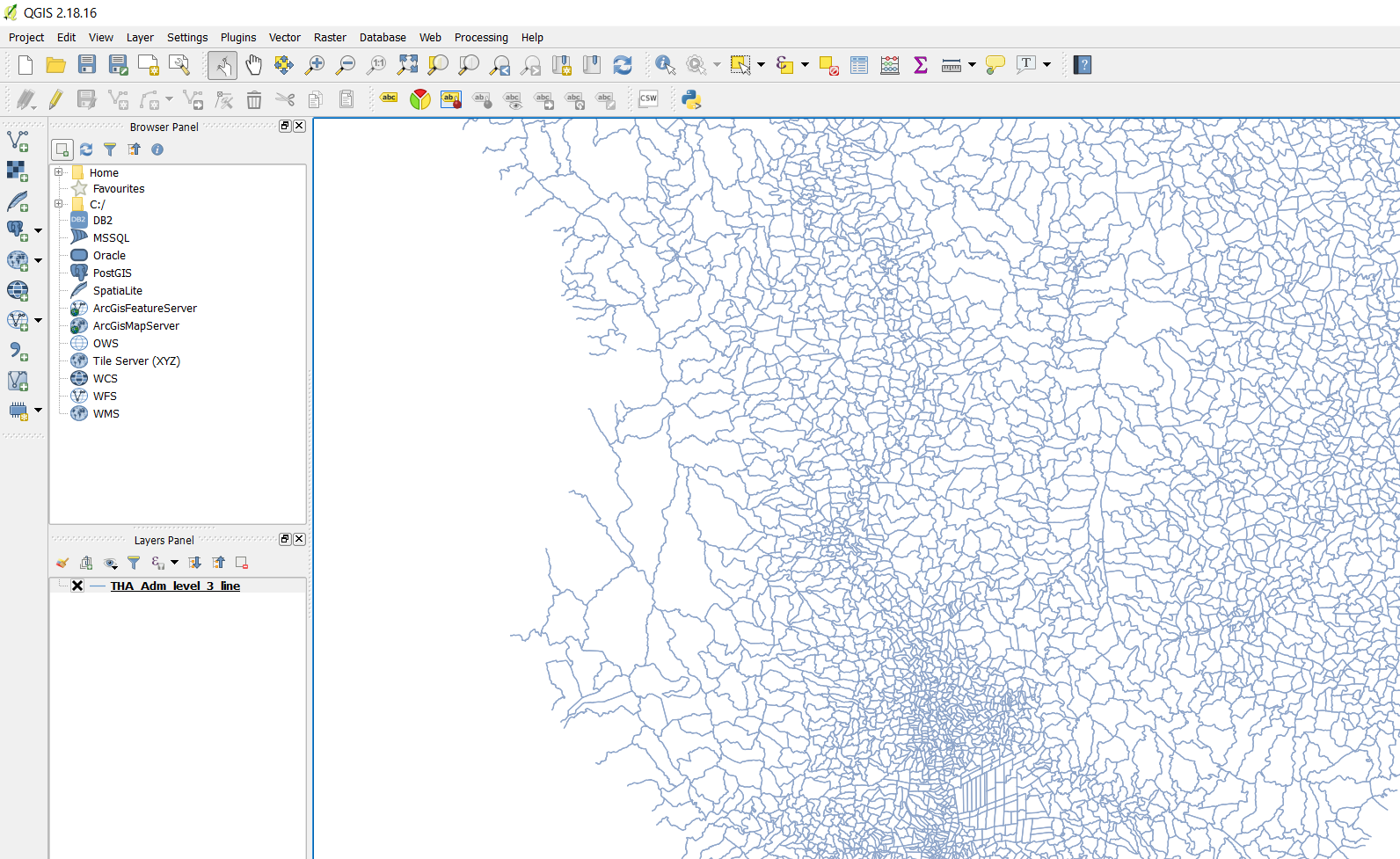
Task: Open the attribute table
Action: pos(859,65)
